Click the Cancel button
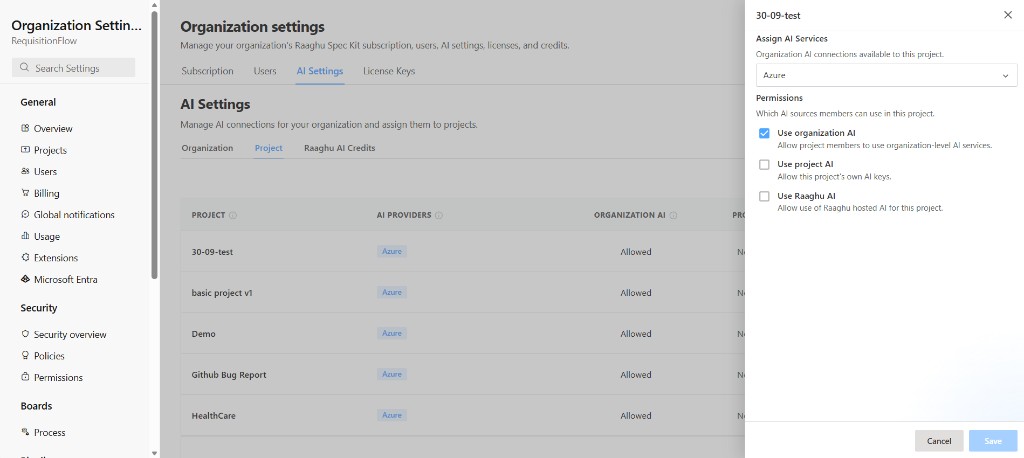 point(938,441)
